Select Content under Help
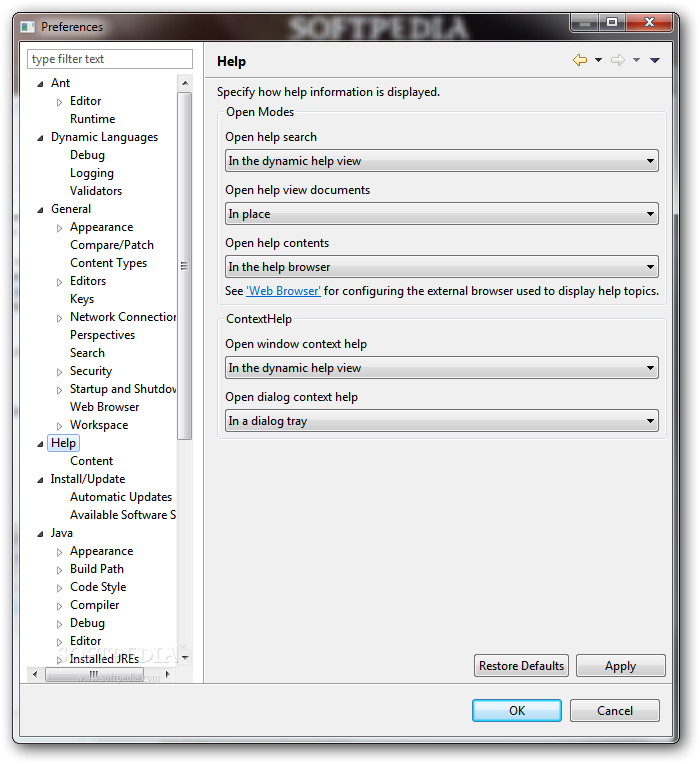Screen dimensions: 700x764 (x=92, y=461)
